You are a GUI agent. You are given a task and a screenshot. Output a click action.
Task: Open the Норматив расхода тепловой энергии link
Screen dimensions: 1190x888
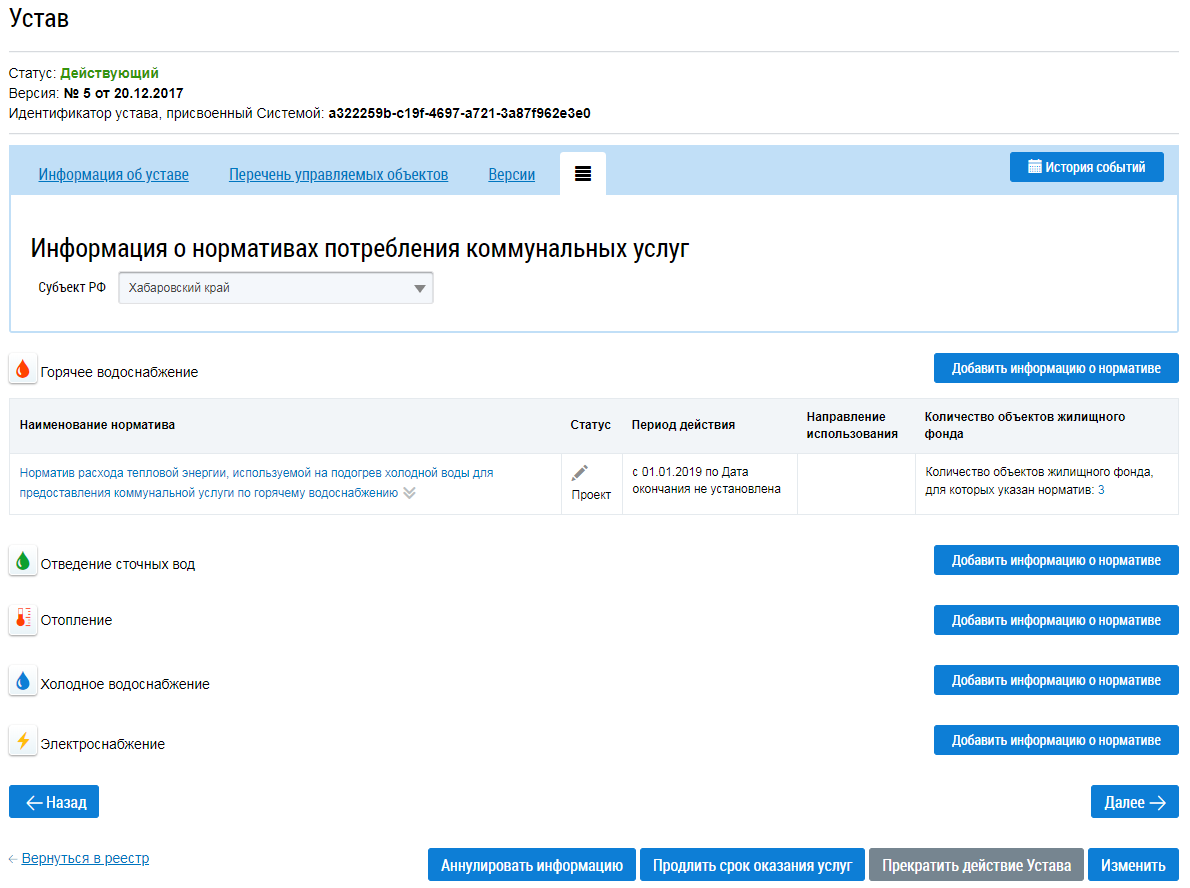click(257, 483)
